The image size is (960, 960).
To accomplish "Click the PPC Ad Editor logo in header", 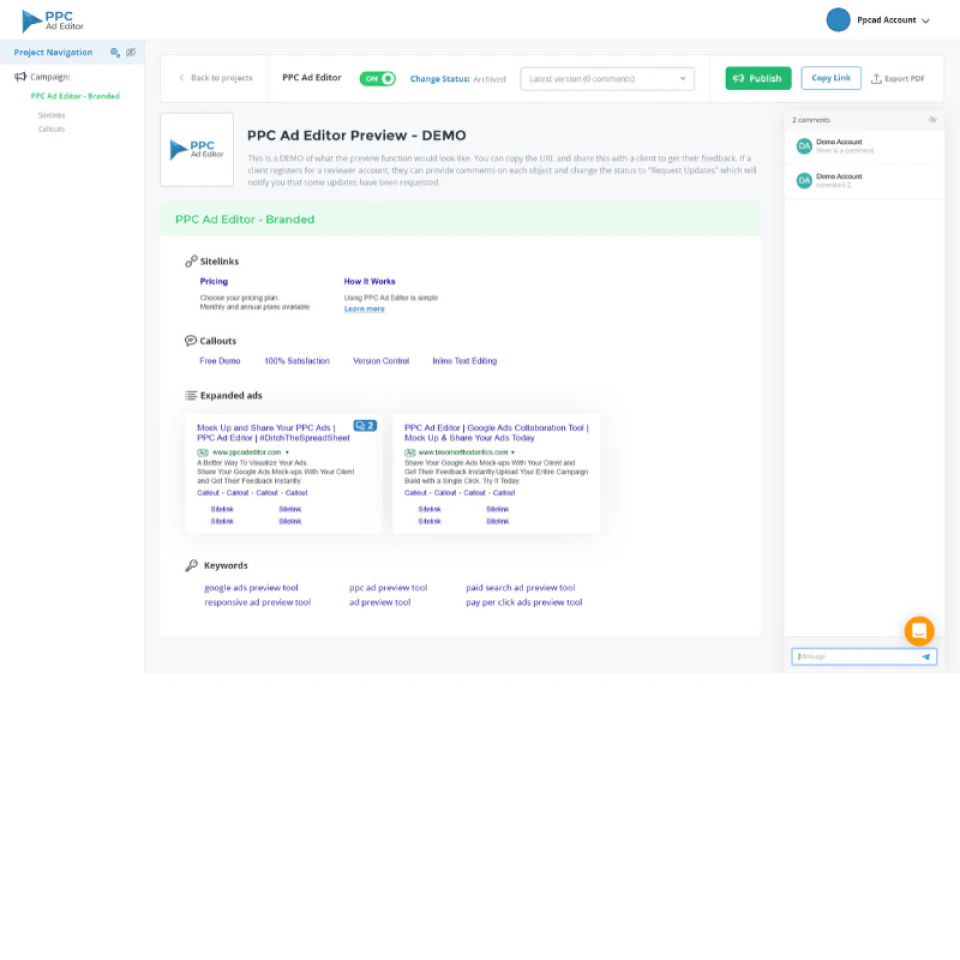I will click(x=53, y=21).
